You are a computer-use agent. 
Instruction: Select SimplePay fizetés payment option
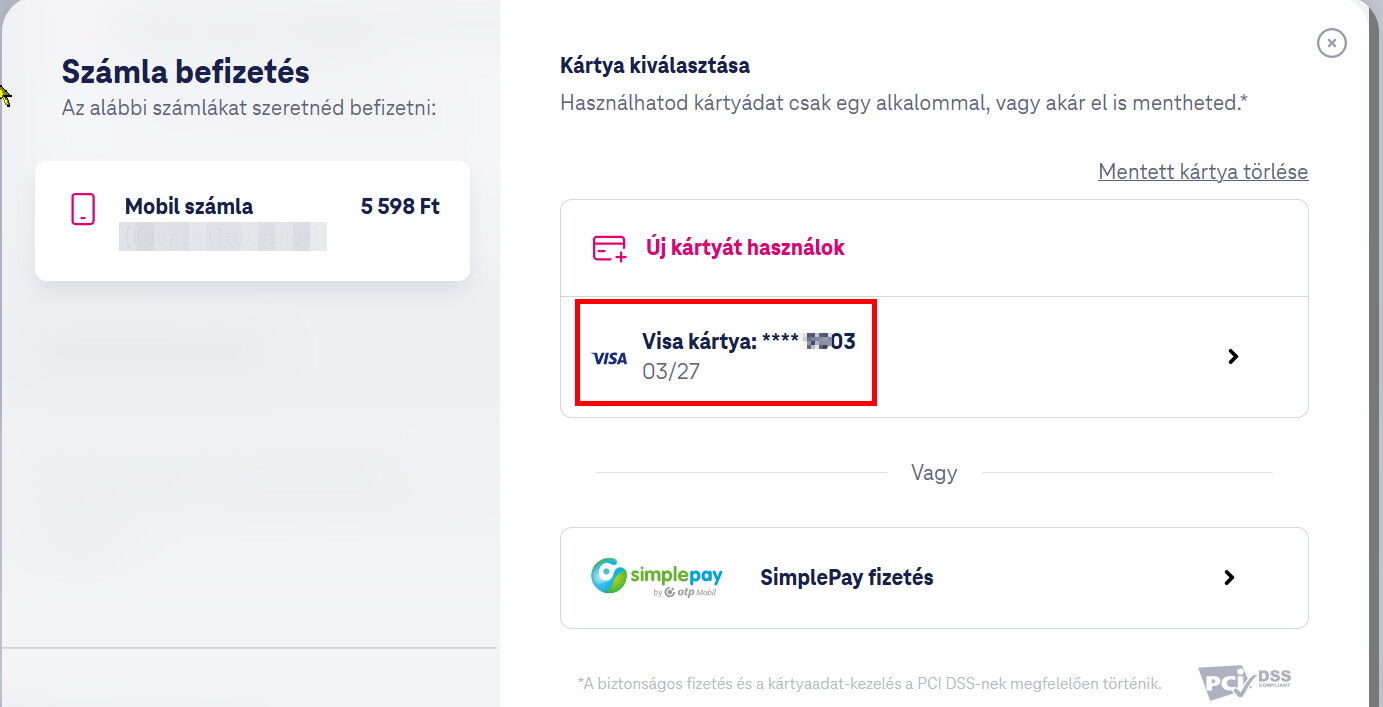point(934,578)
